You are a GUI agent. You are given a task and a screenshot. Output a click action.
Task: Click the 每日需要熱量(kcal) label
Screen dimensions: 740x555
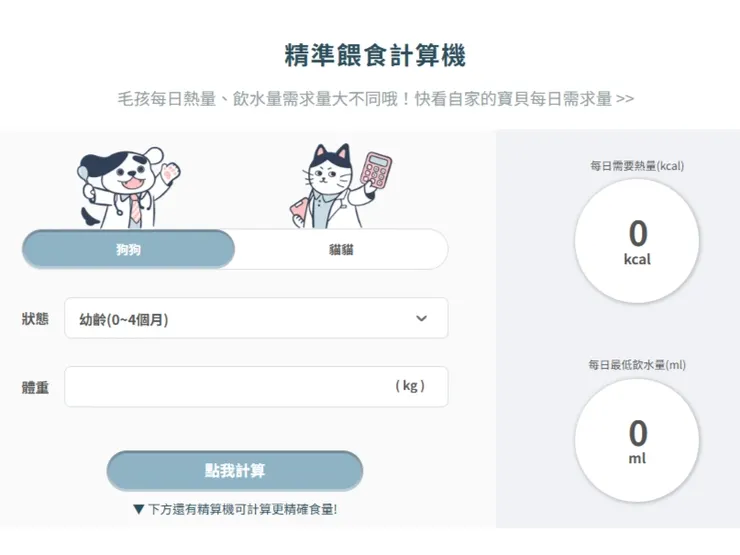pyautogui.click(x=637, y=166)
